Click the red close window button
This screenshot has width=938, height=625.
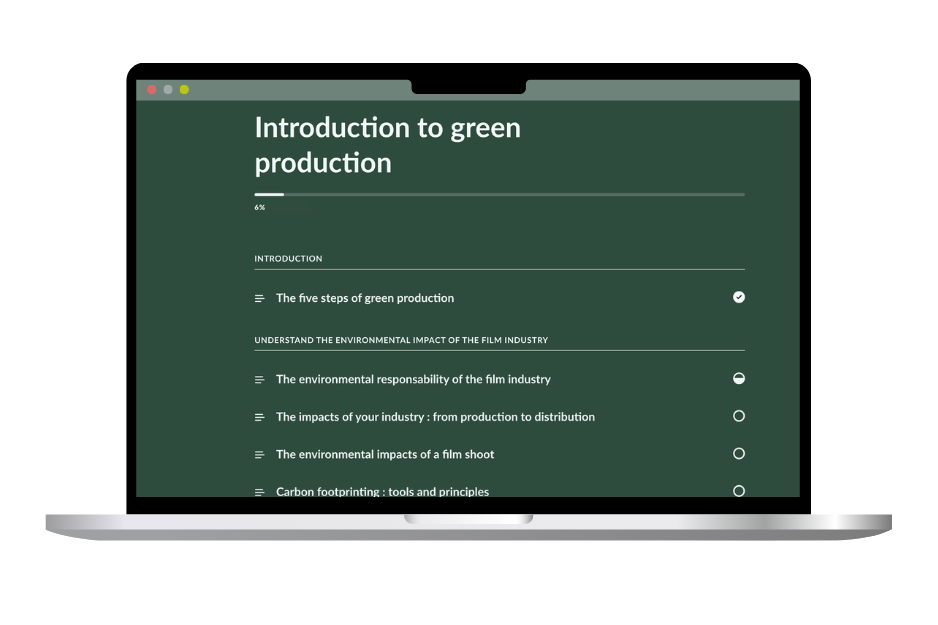coord(152,90)
